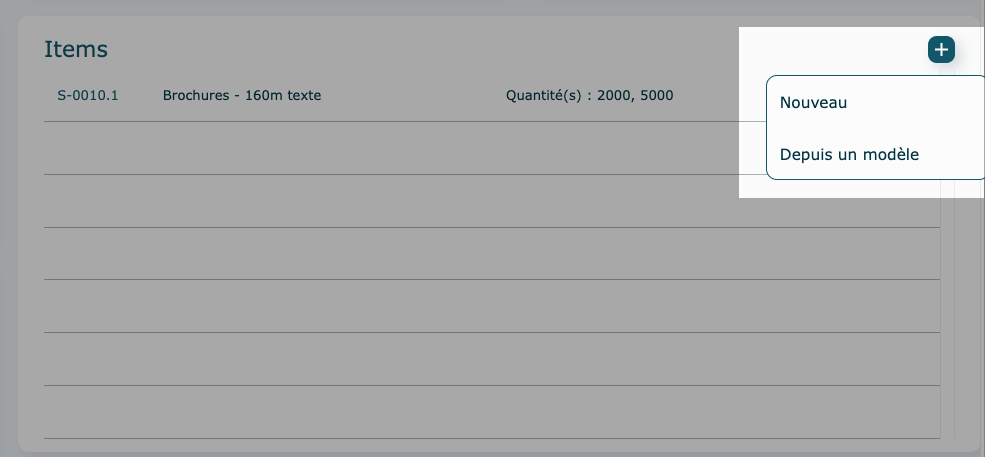Click the plus icon to add item

tap(941, 49)
